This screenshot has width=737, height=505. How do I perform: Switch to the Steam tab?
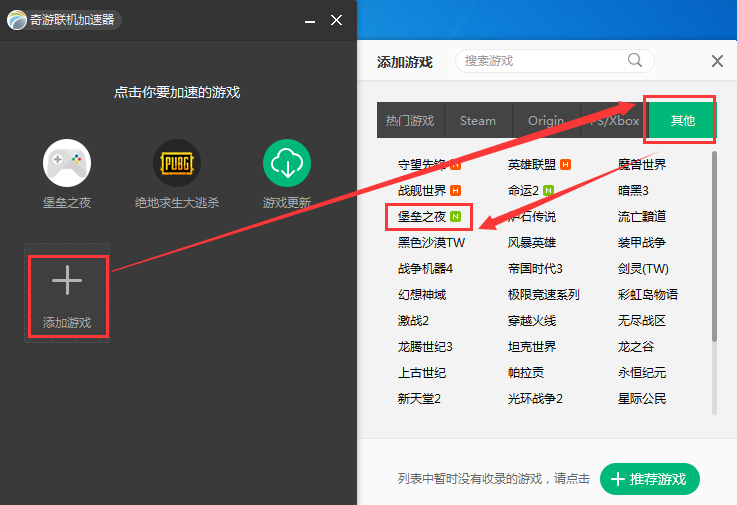click(x=478, y=120)
